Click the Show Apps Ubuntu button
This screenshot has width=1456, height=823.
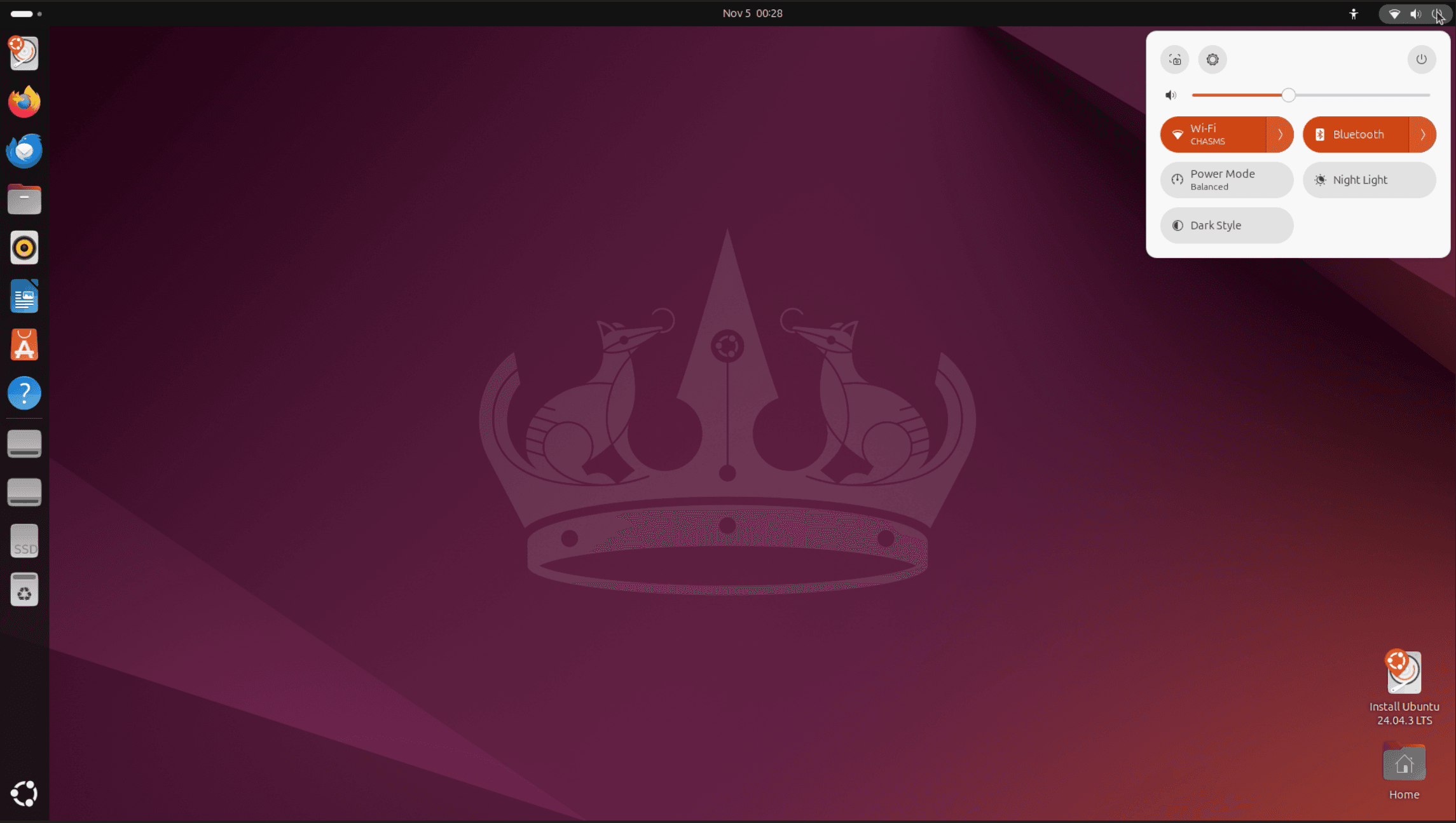click(24, 794)
